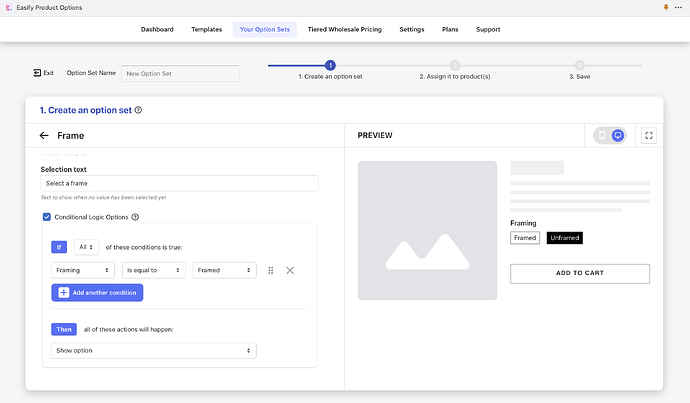690x403 pixels.
Task: Click the back arrow next to Frame
Action: pos(44,135)
